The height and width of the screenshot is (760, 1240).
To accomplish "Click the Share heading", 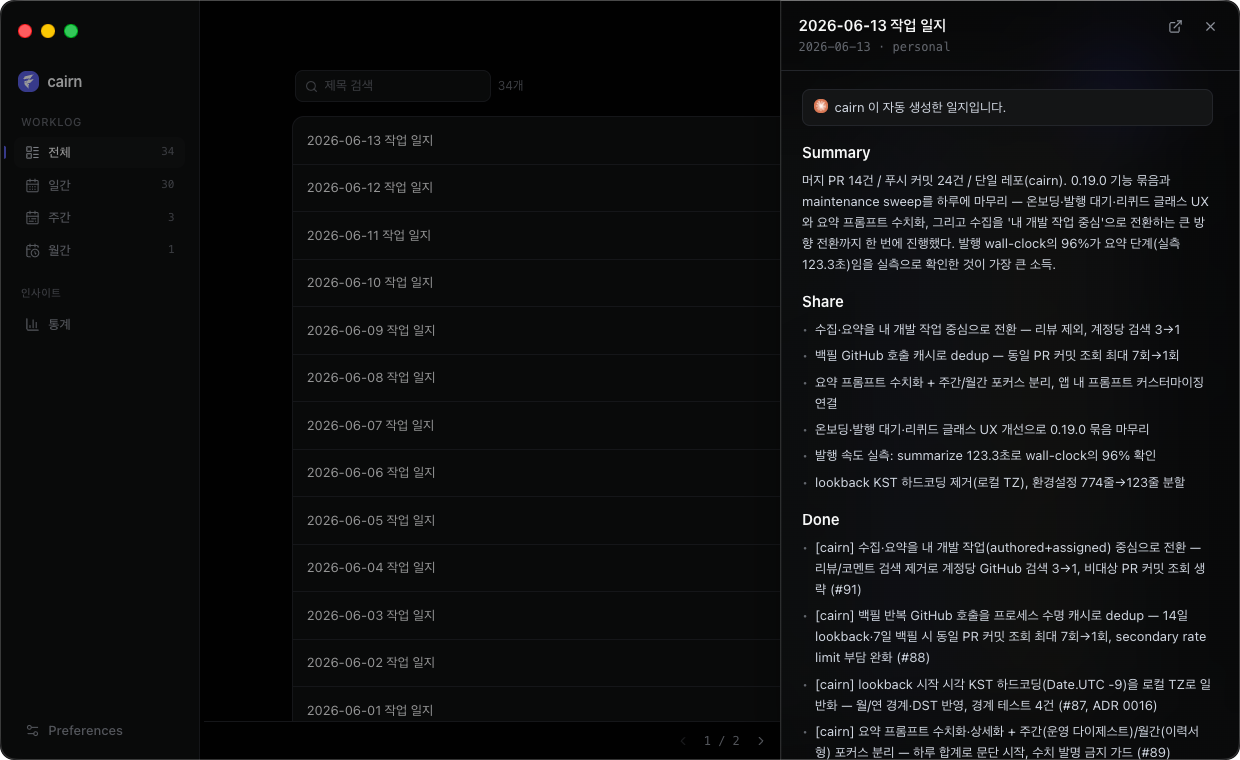I will pyautogui.click(x=823, y=302).
